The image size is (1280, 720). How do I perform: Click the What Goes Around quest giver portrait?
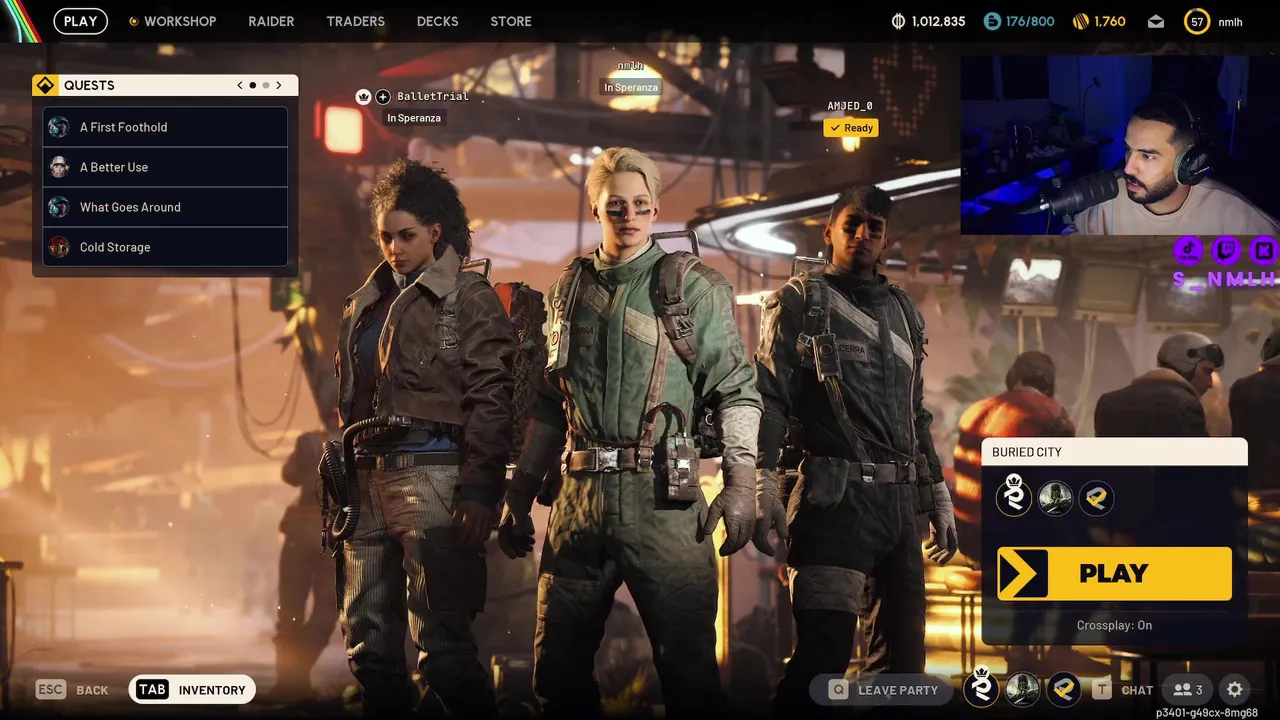click(x=59, y=207)
